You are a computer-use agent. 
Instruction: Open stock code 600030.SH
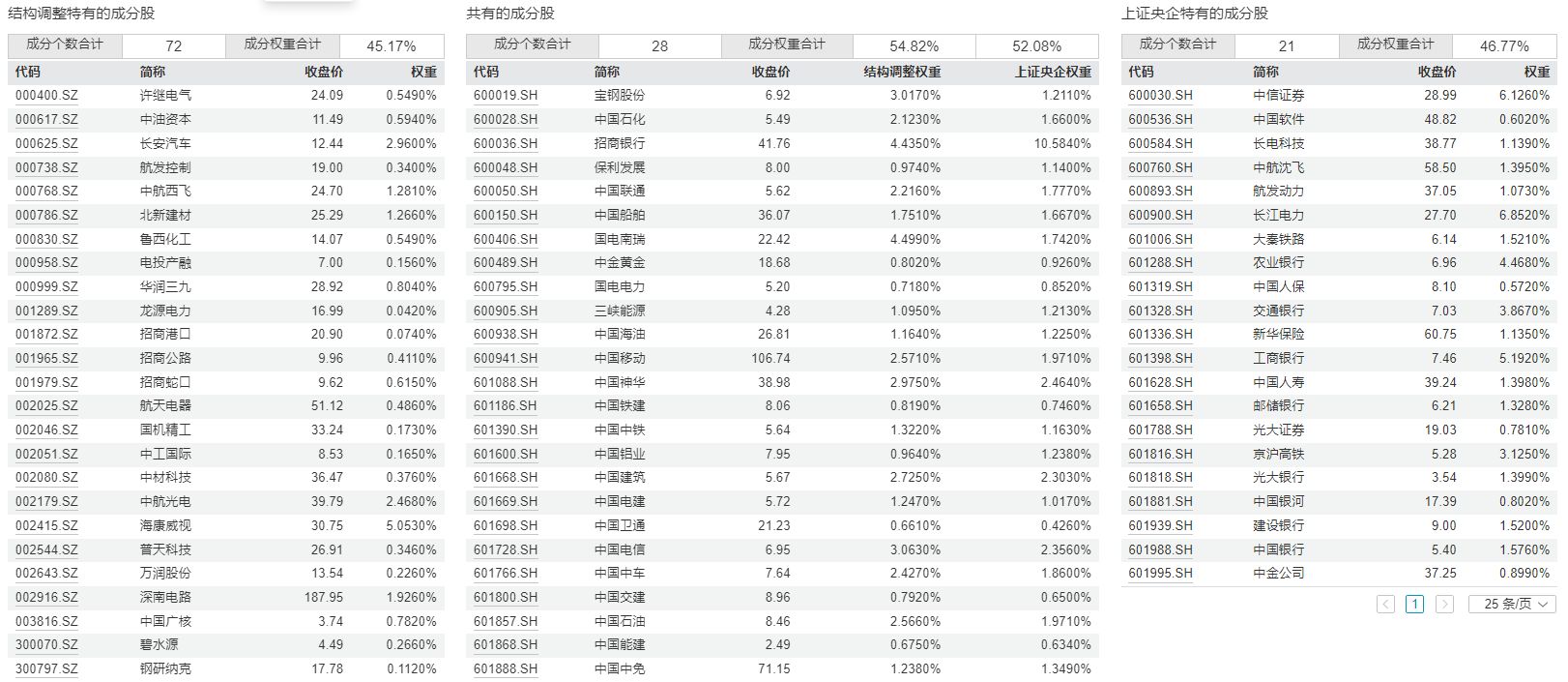pos(1161,96)
